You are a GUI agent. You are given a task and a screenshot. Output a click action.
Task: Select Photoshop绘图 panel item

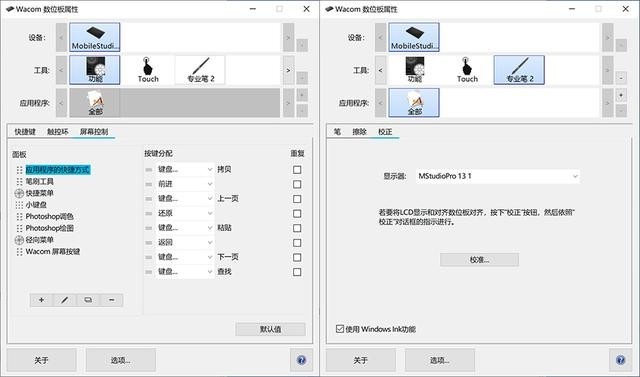[44, 228]
